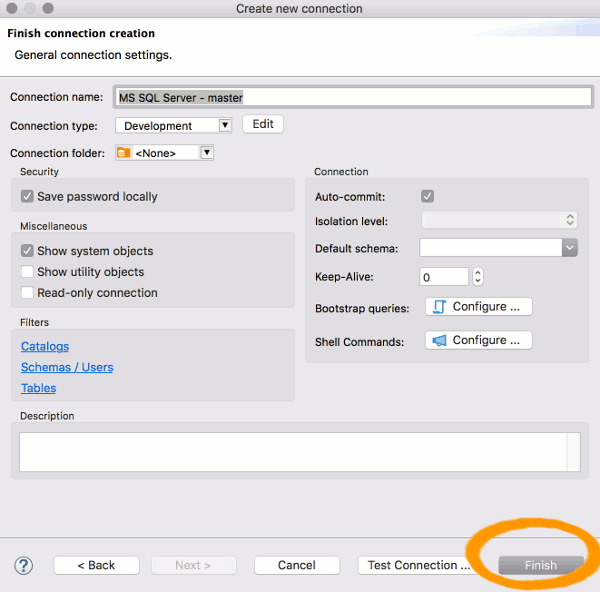Click the Keep-Alive number field
The image size is (600, 592).
coord(444,276)
